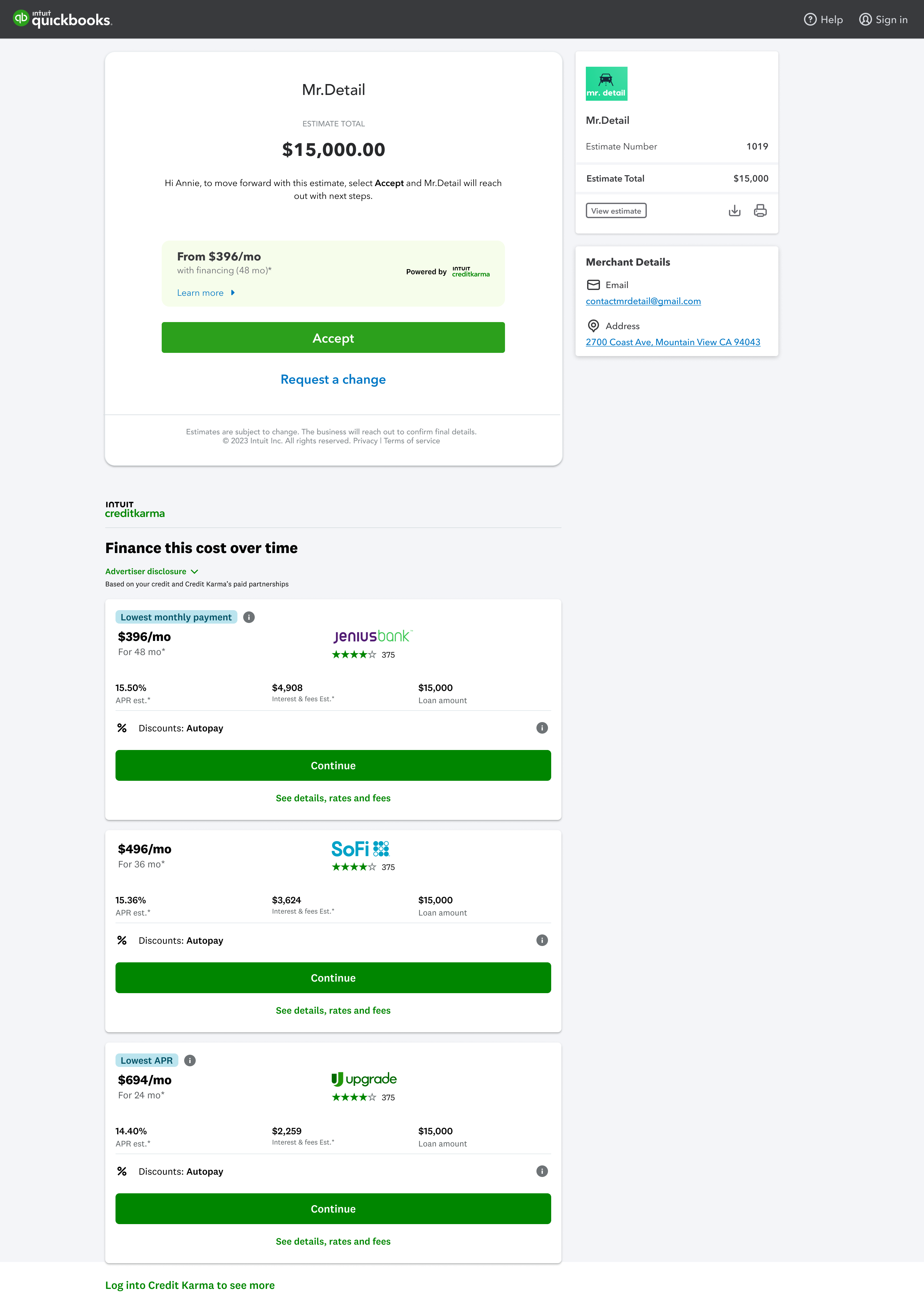Click the View estimate button
Image resolution: width=924 pixels, height=1312 pixels.
click(616, 211)
